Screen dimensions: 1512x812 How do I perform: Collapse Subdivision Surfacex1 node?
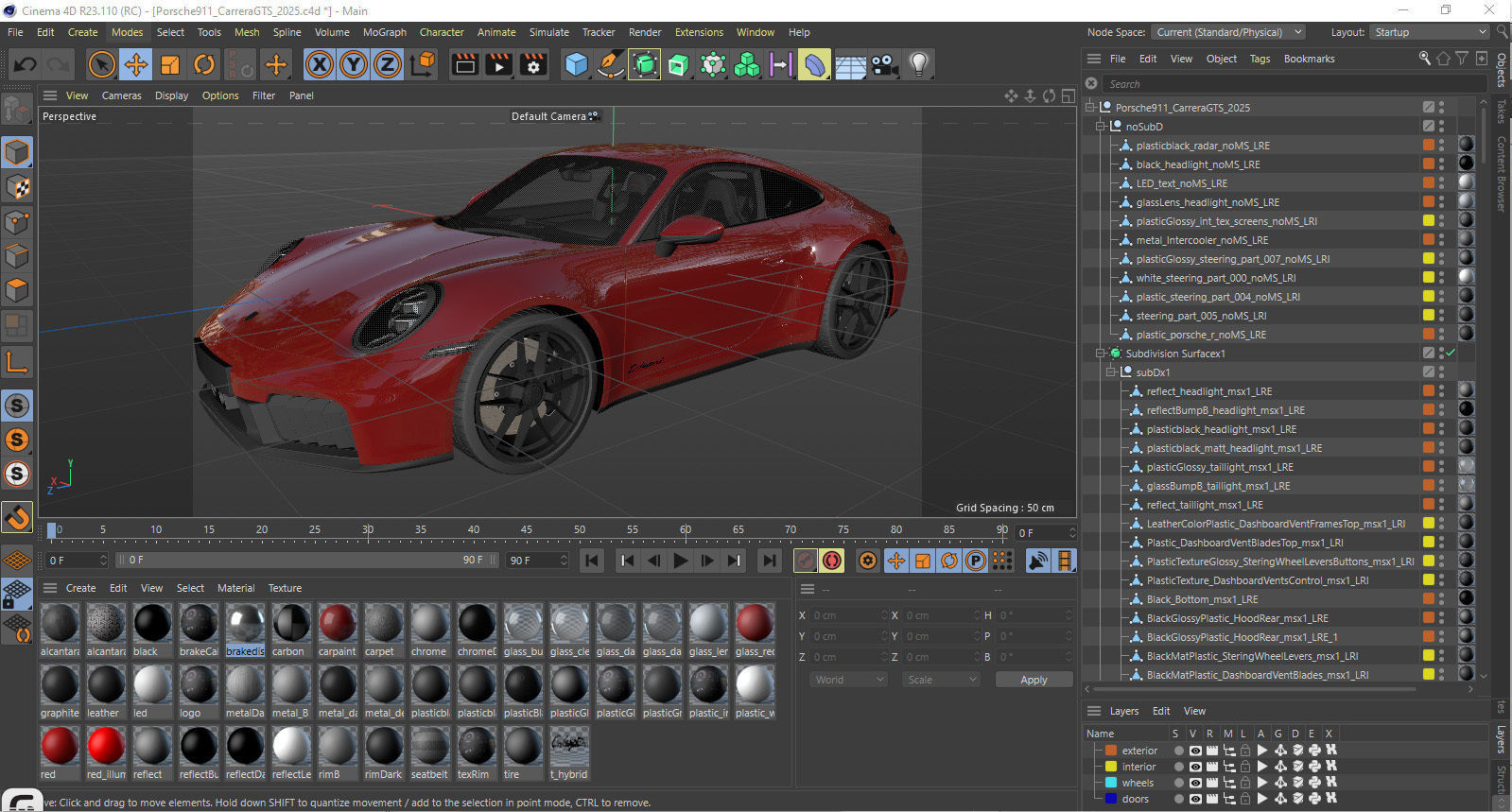[1101, 353]
